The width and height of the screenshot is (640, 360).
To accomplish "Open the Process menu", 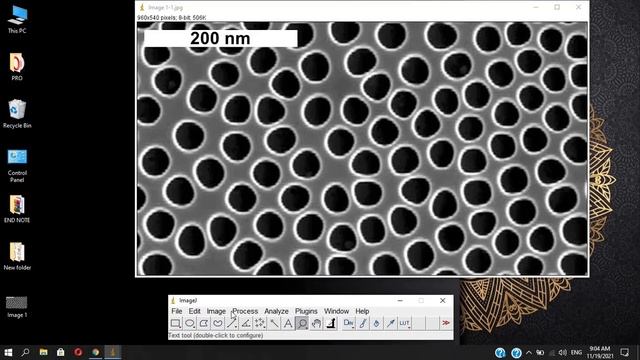I will point(245,311).
